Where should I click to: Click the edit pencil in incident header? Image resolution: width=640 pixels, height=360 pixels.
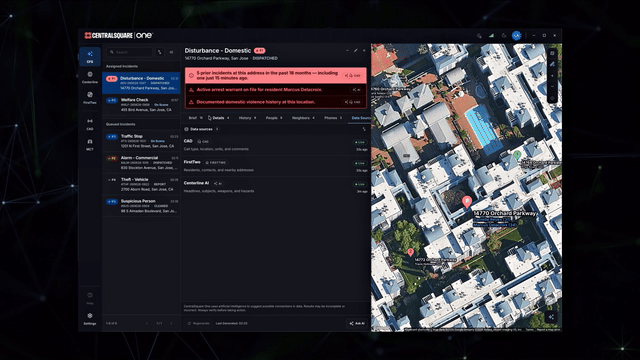pos(356,51)
